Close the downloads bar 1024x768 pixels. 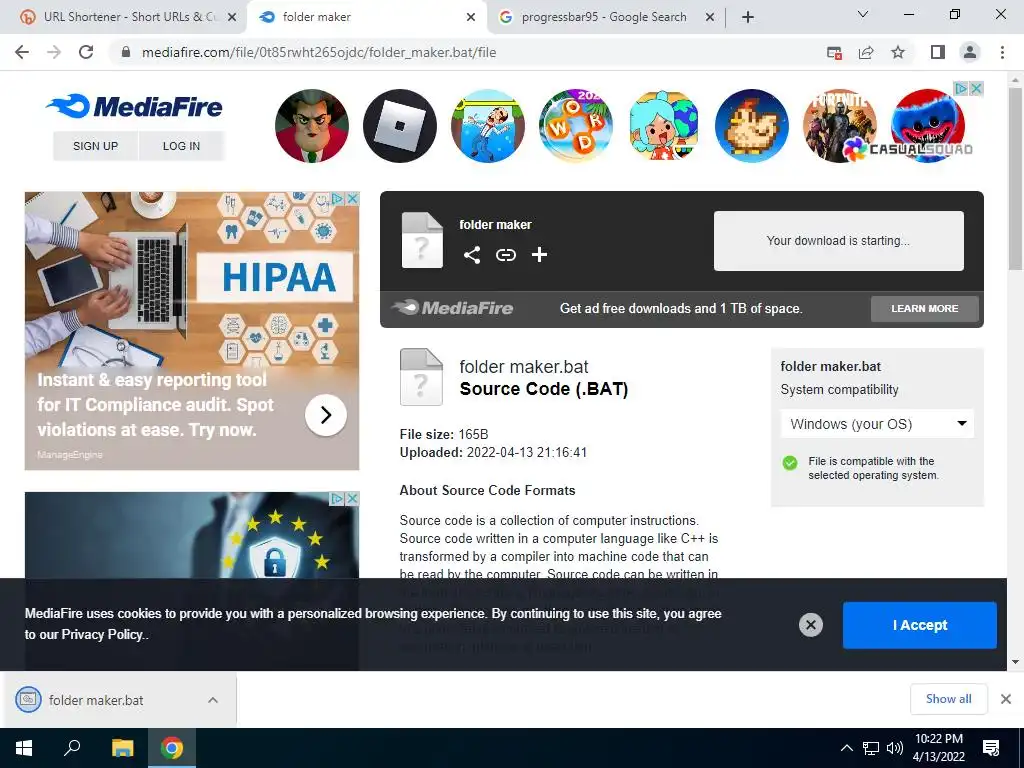1006,699
